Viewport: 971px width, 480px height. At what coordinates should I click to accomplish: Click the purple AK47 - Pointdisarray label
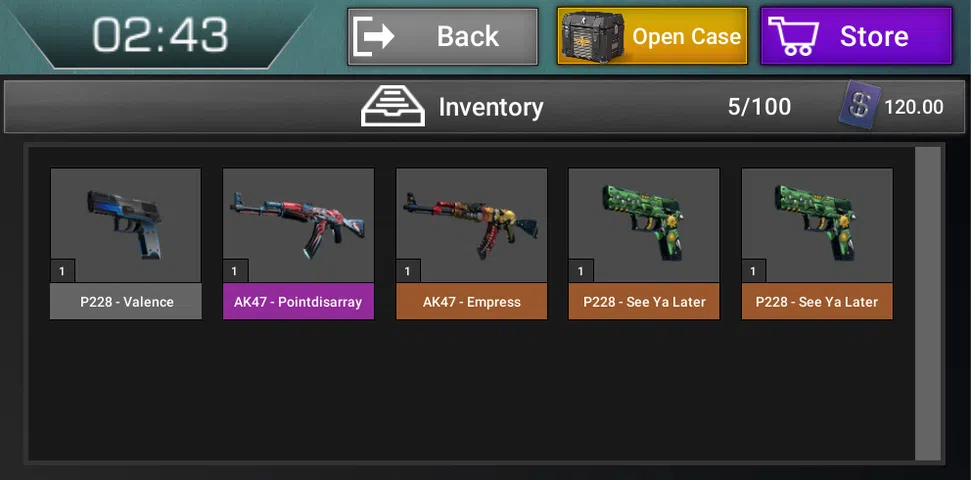(x=298, y=302)
